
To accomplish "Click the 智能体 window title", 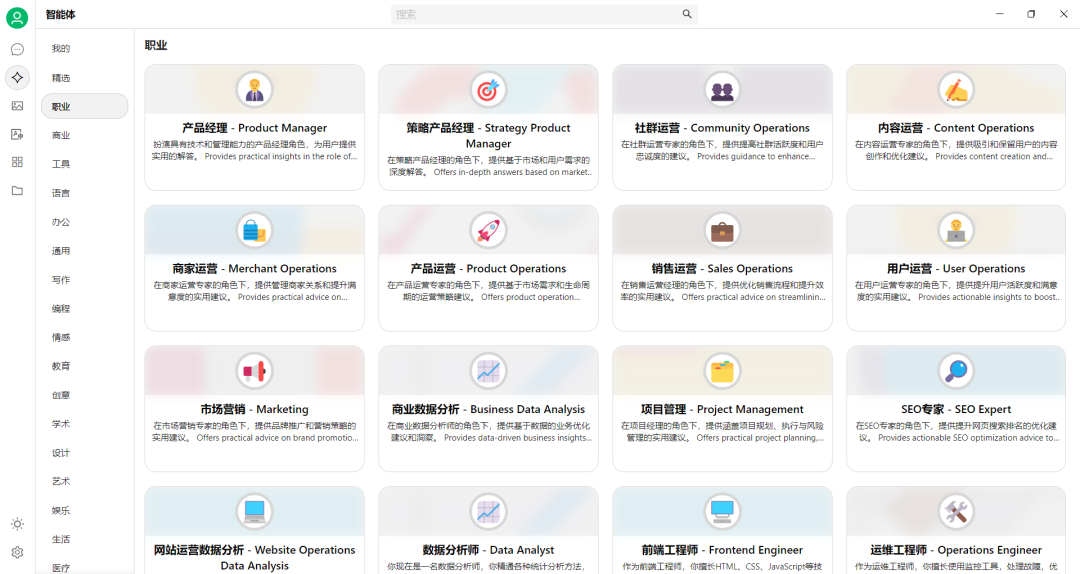I will 61,14.
